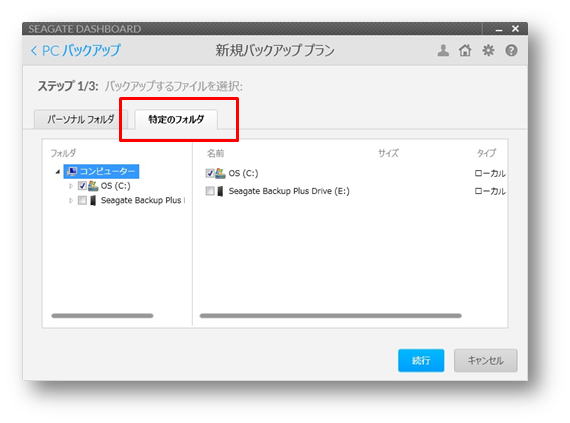This screenshot has height=423, width=570.
Task: Go to the Home icon
Action: [x=465, y=50]
